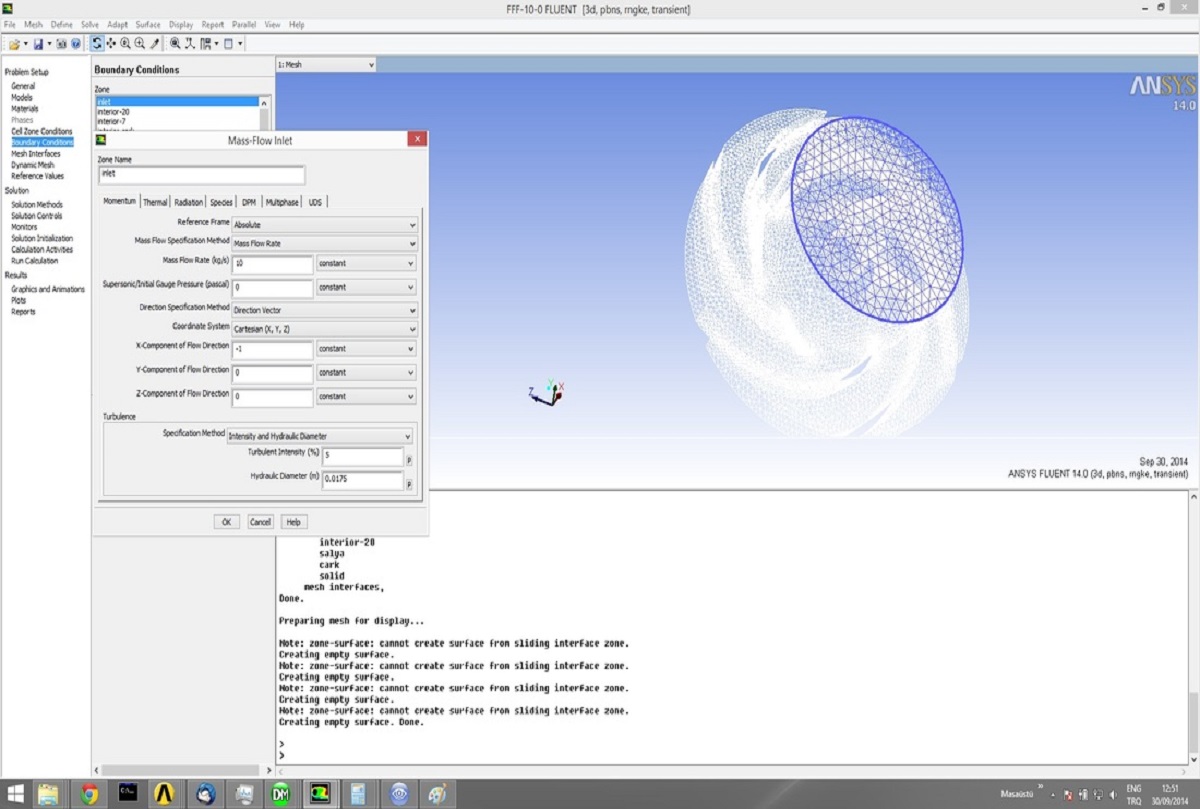Image resolution: width=1200 pixels, height=809 pixels.
Task: Select the Pan (translate) view tool
Action: pos(111,44)
